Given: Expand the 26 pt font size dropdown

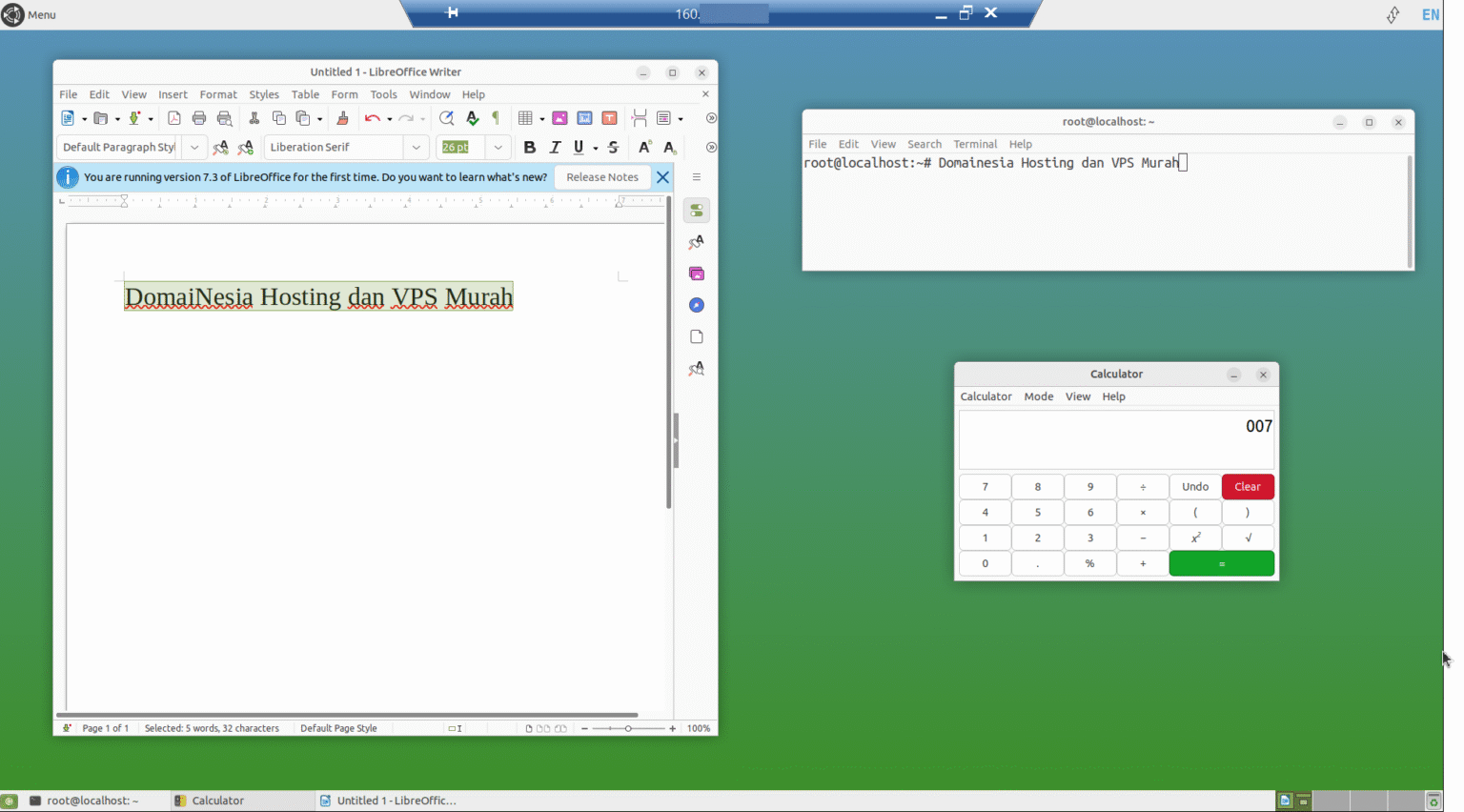Looking at the screenshot, I should [498, 147].
